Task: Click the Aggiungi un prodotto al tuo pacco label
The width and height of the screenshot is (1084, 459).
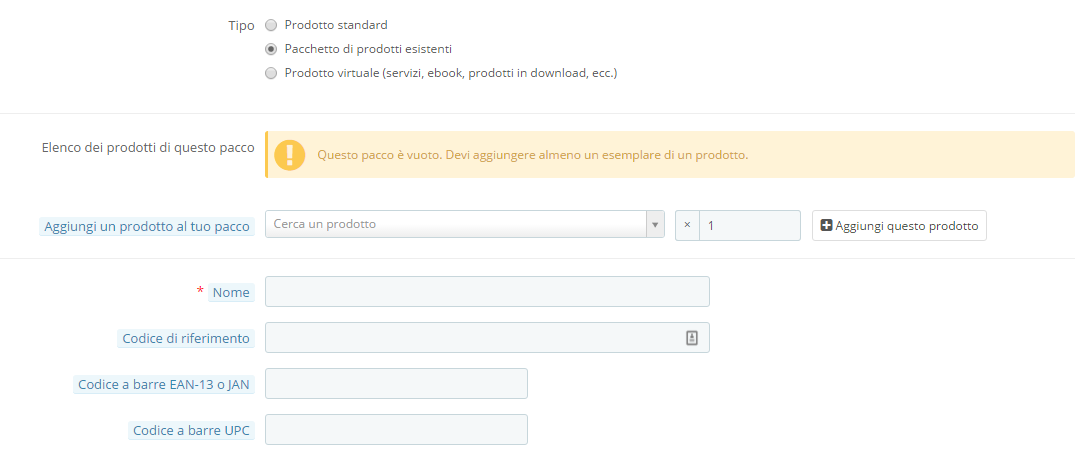Action: [147, 227]
